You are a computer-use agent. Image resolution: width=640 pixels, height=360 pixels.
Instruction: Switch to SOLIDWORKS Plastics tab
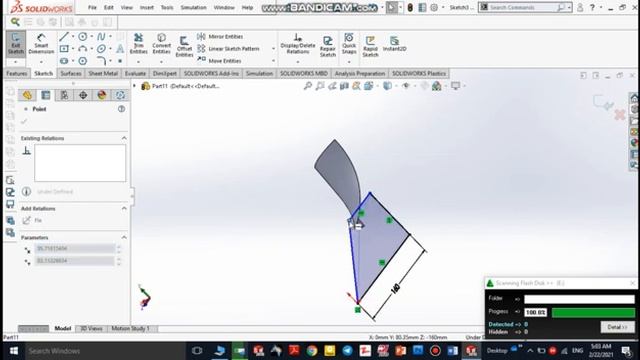pyautogui.click(x=418, y=73)
